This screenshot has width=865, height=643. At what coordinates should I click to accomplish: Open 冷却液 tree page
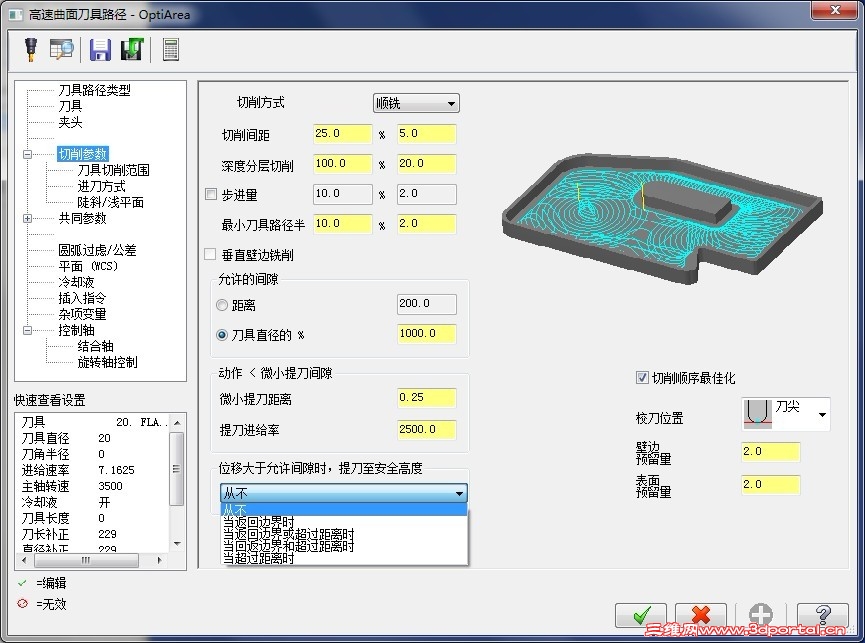[76, 282]
